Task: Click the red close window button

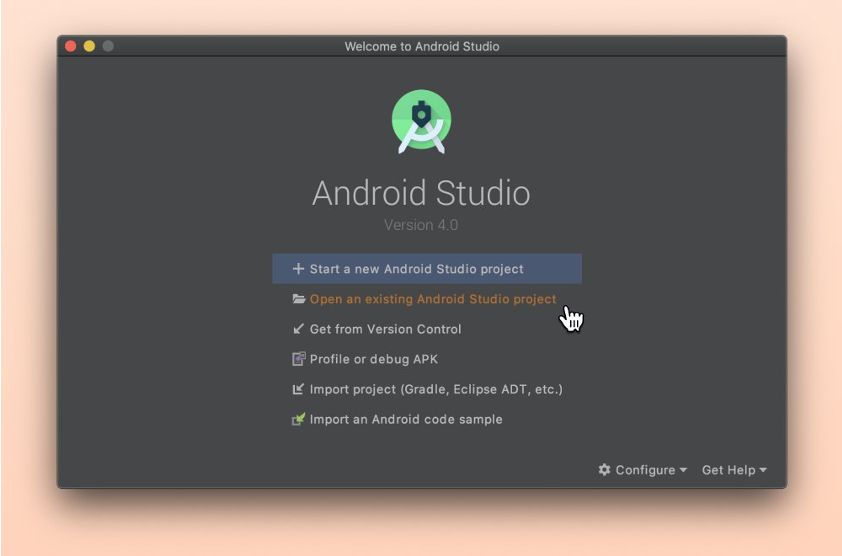Action: click(x=70, y=46)
